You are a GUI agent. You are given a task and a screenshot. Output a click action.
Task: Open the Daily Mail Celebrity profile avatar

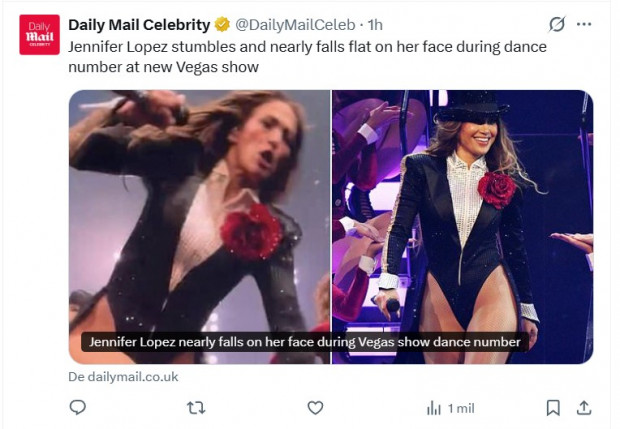39,34
